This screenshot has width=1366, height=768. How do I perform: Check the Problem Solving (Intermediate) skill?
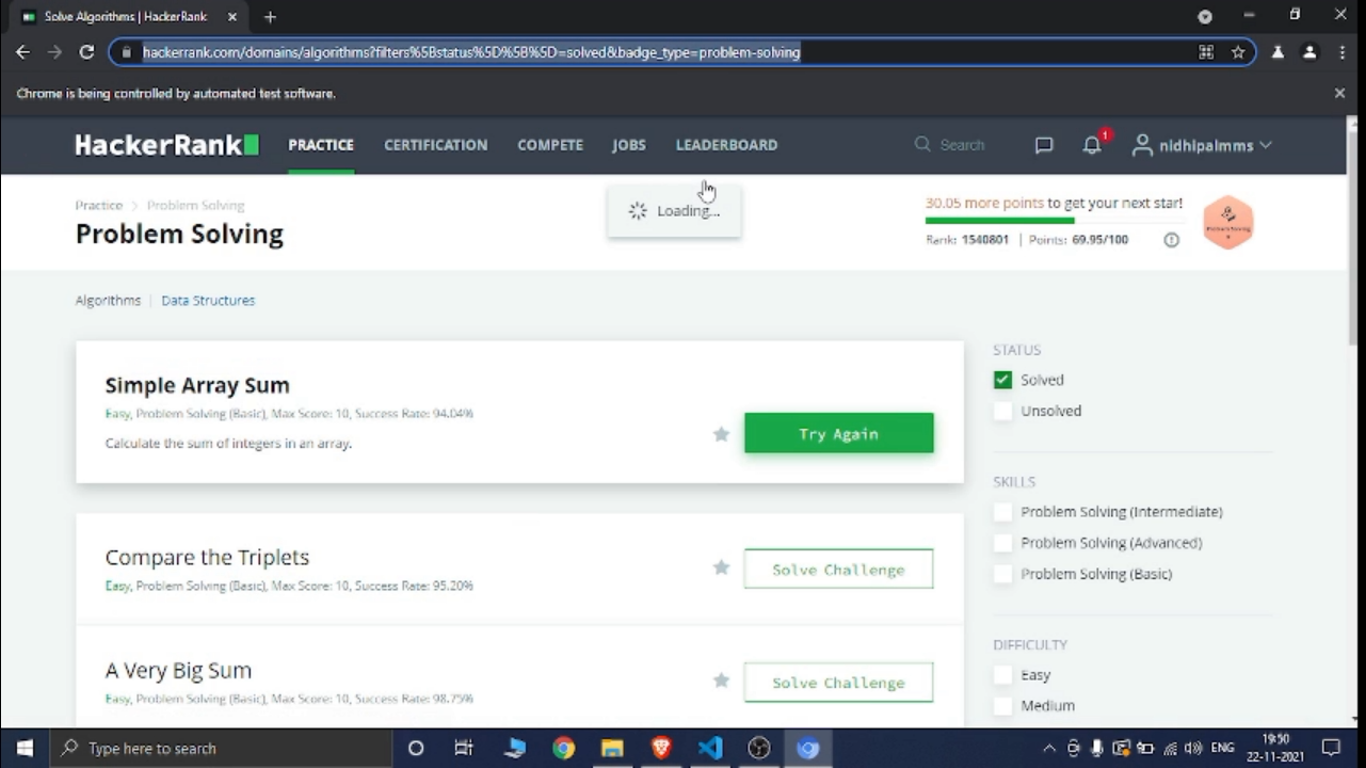click(x=1003, y=512)
